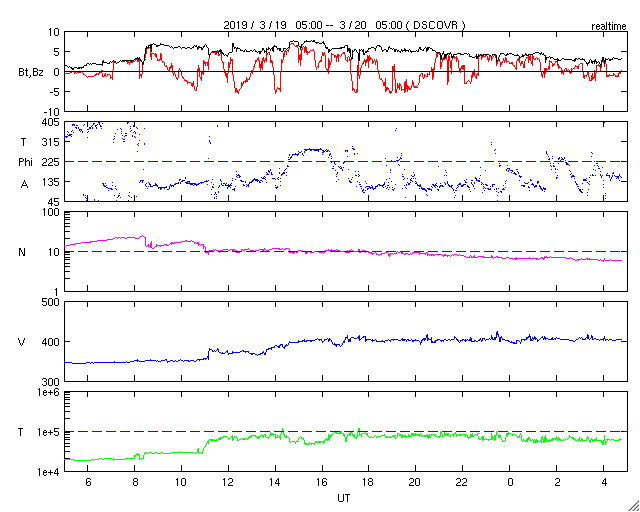Click the '12' hour tick on UT axis

pyautogui.click(x=228, y=483)
